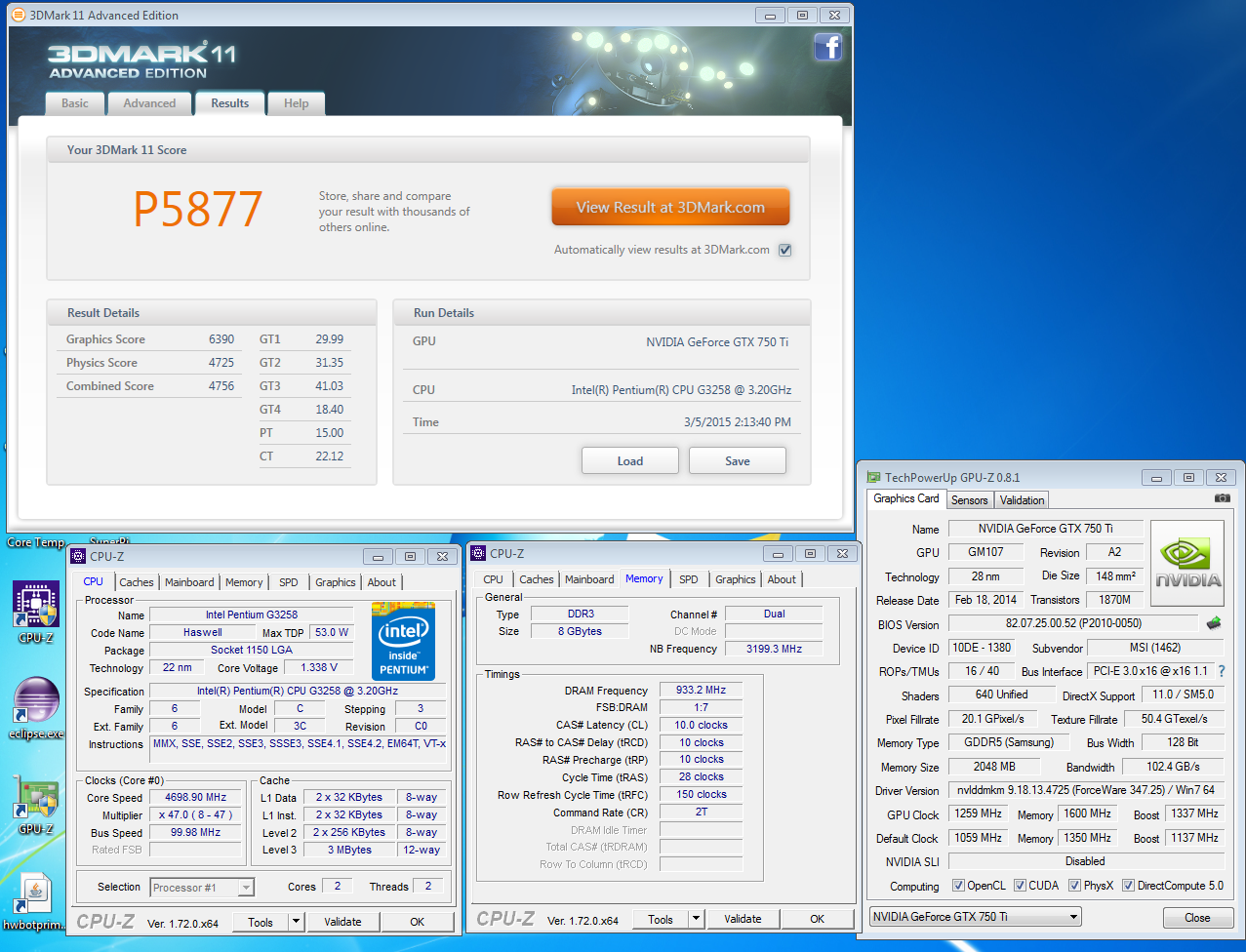1246x952 pixels.
Task: Click the DRAM Frequency value 933.2 MHz
Action: 702,690
